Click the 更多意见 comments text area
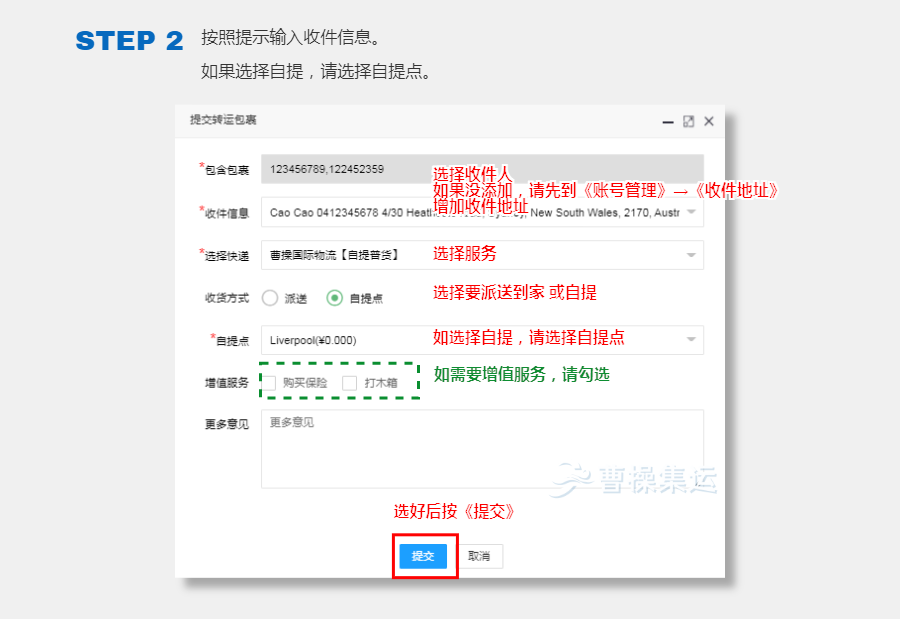The height and width of the screenshot is (619, 900). coord(482,449)
